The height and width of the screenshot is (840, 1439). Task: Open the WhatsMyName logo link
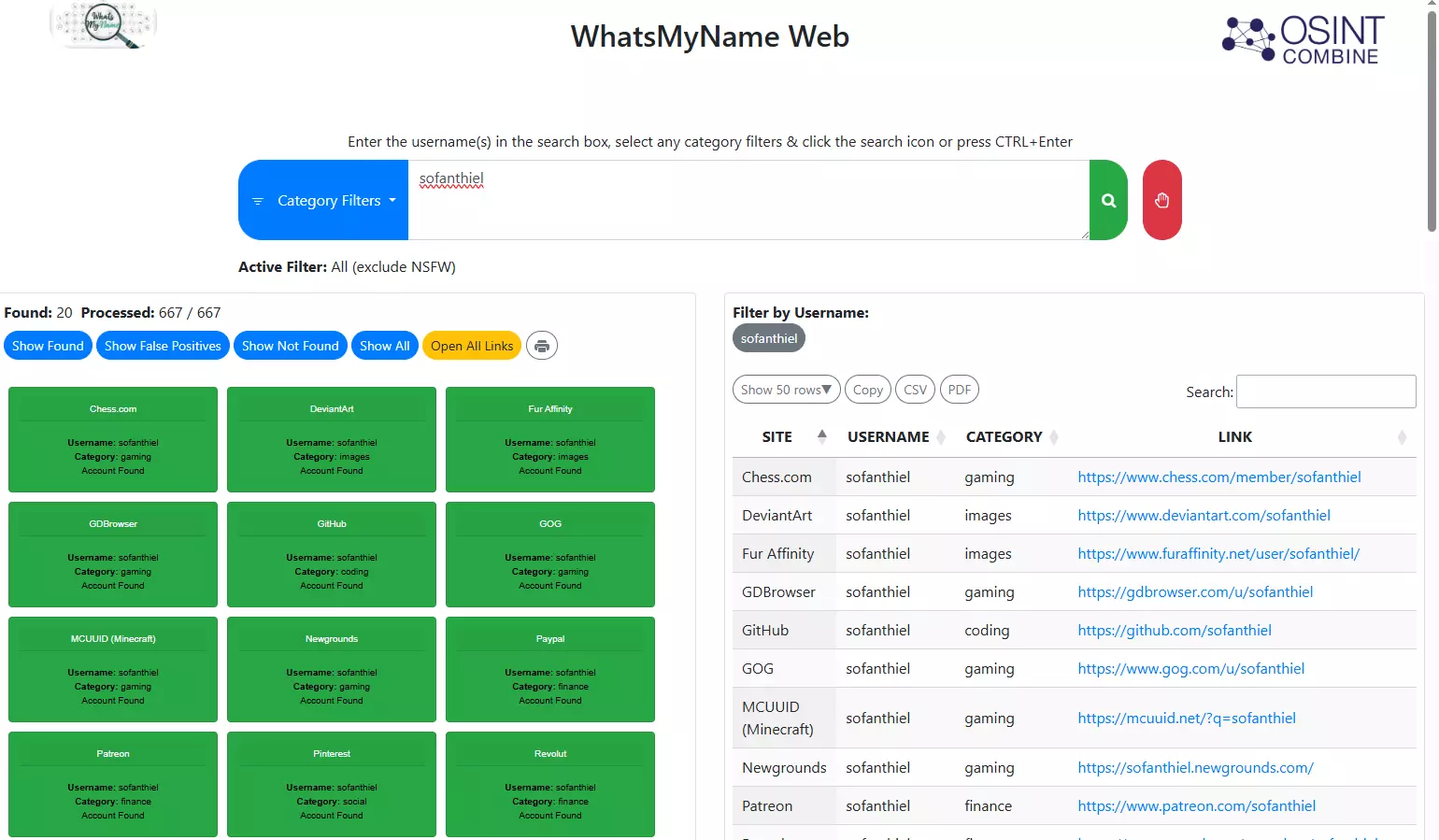tap(103, 25)
